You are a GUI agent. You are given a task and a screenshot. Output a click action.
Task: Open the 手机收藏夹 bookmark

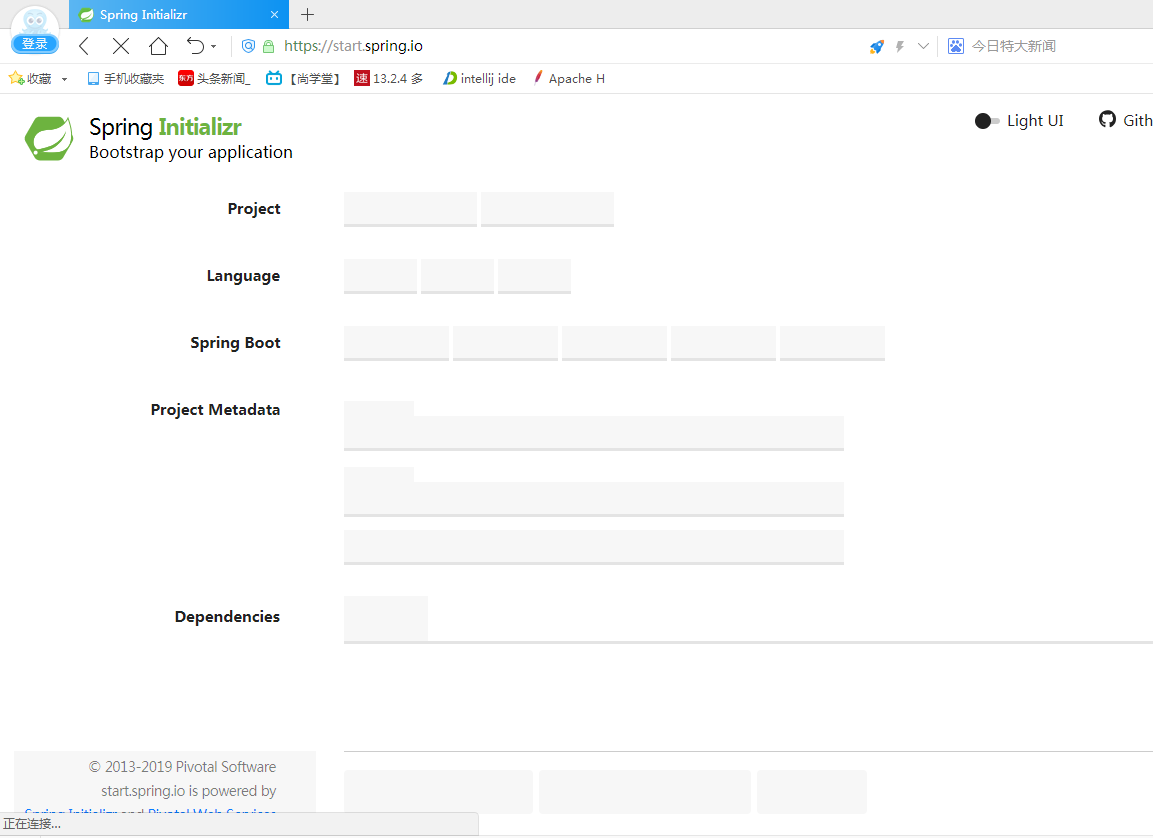point(126,79)
